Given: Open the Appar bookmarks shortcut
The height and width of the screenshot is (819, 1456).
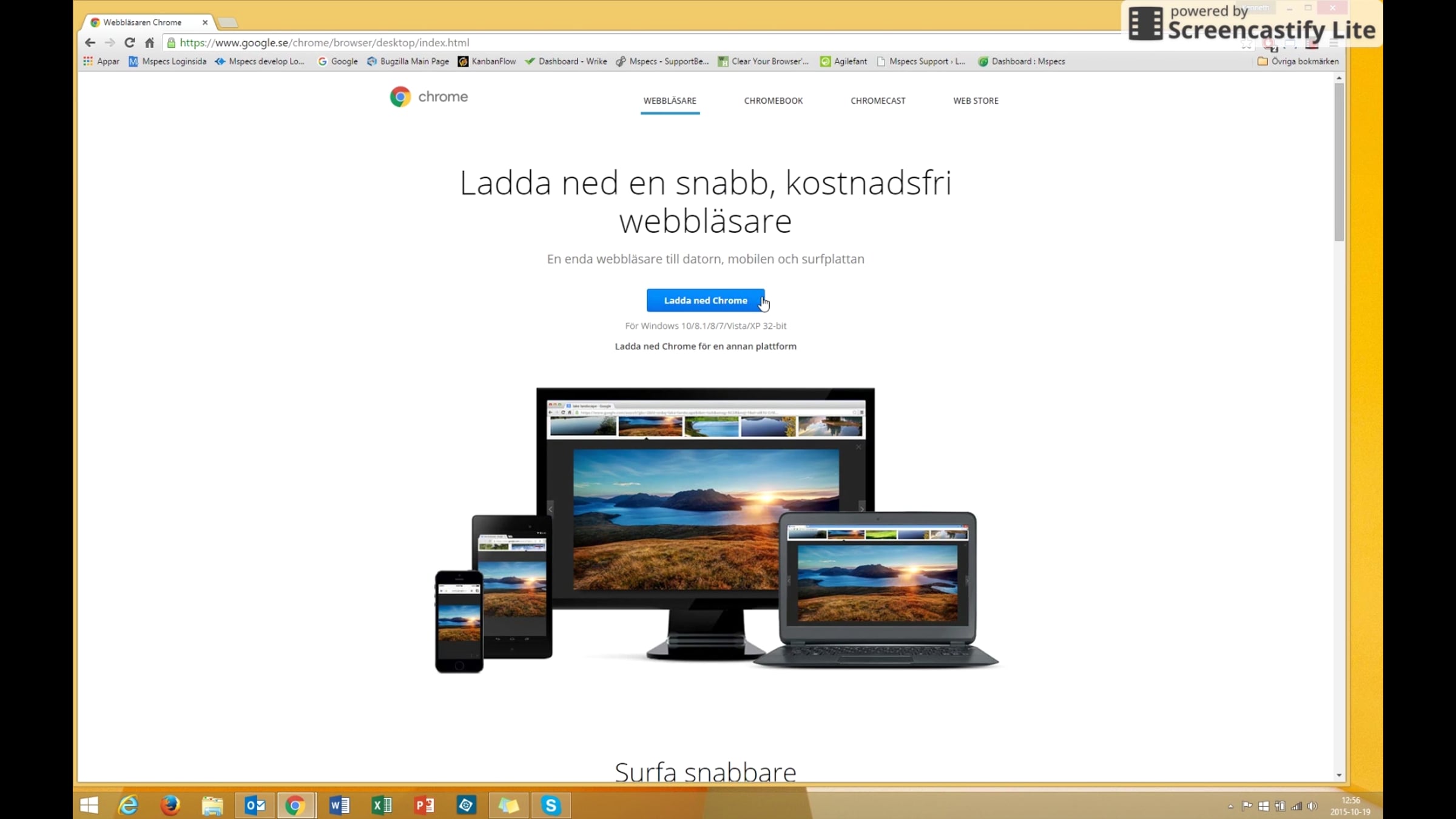Looking at the screenshot, I should 101,61.
